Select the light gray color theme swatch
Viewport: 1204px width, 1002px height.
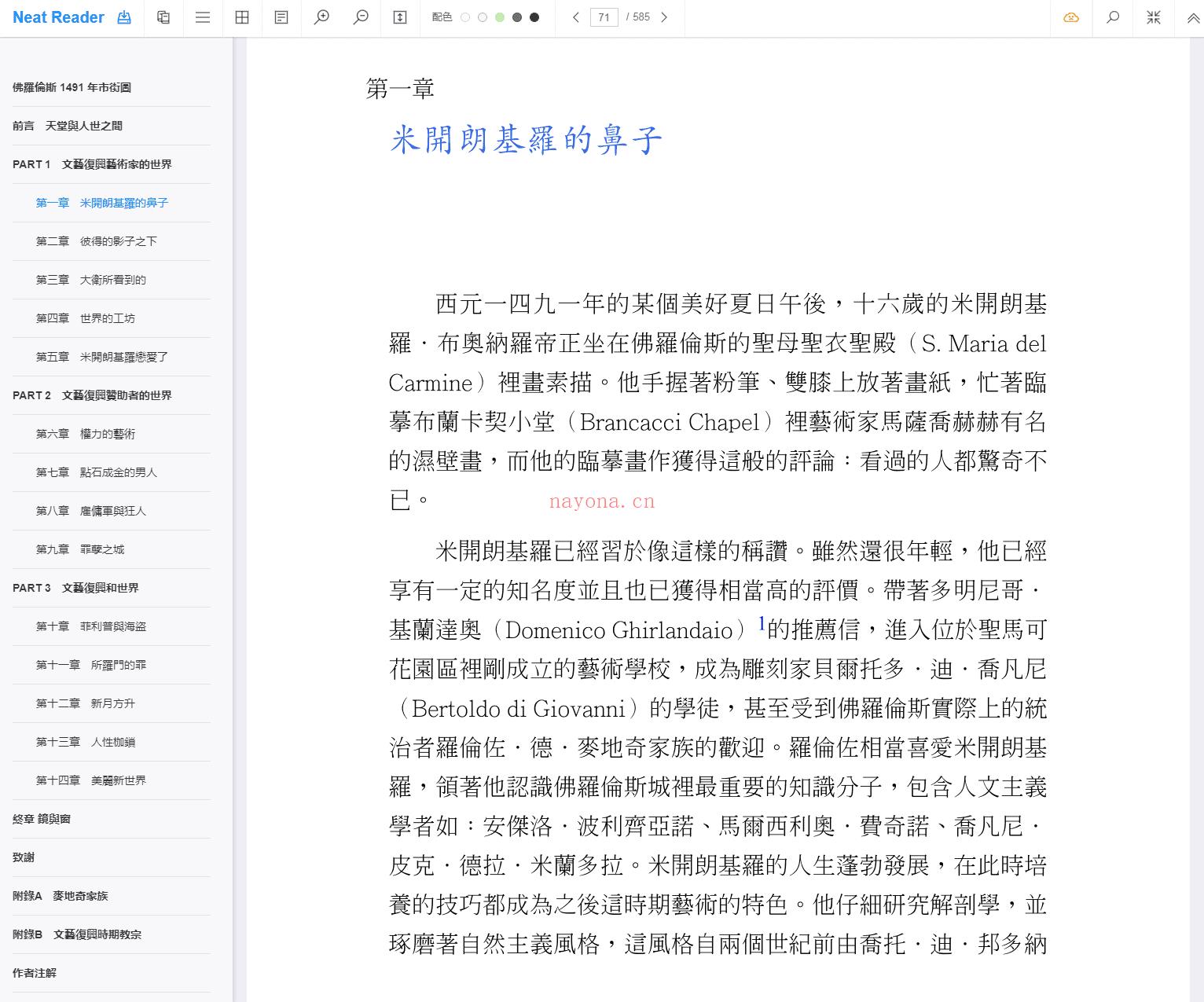tap(483, 17)
